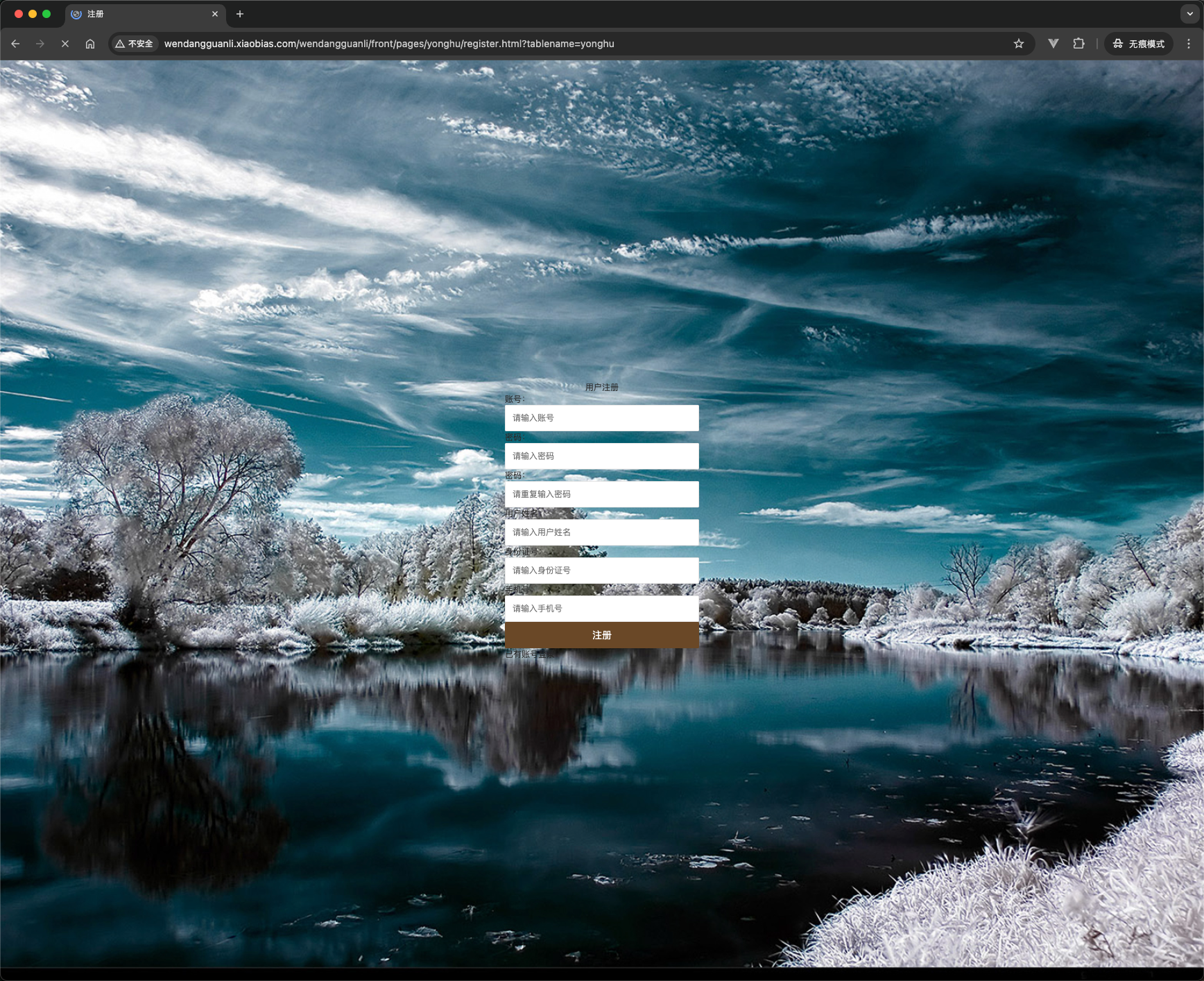Expand the tab search dropdown
The image size is (1204, 981).
(x=1190, y=14)
